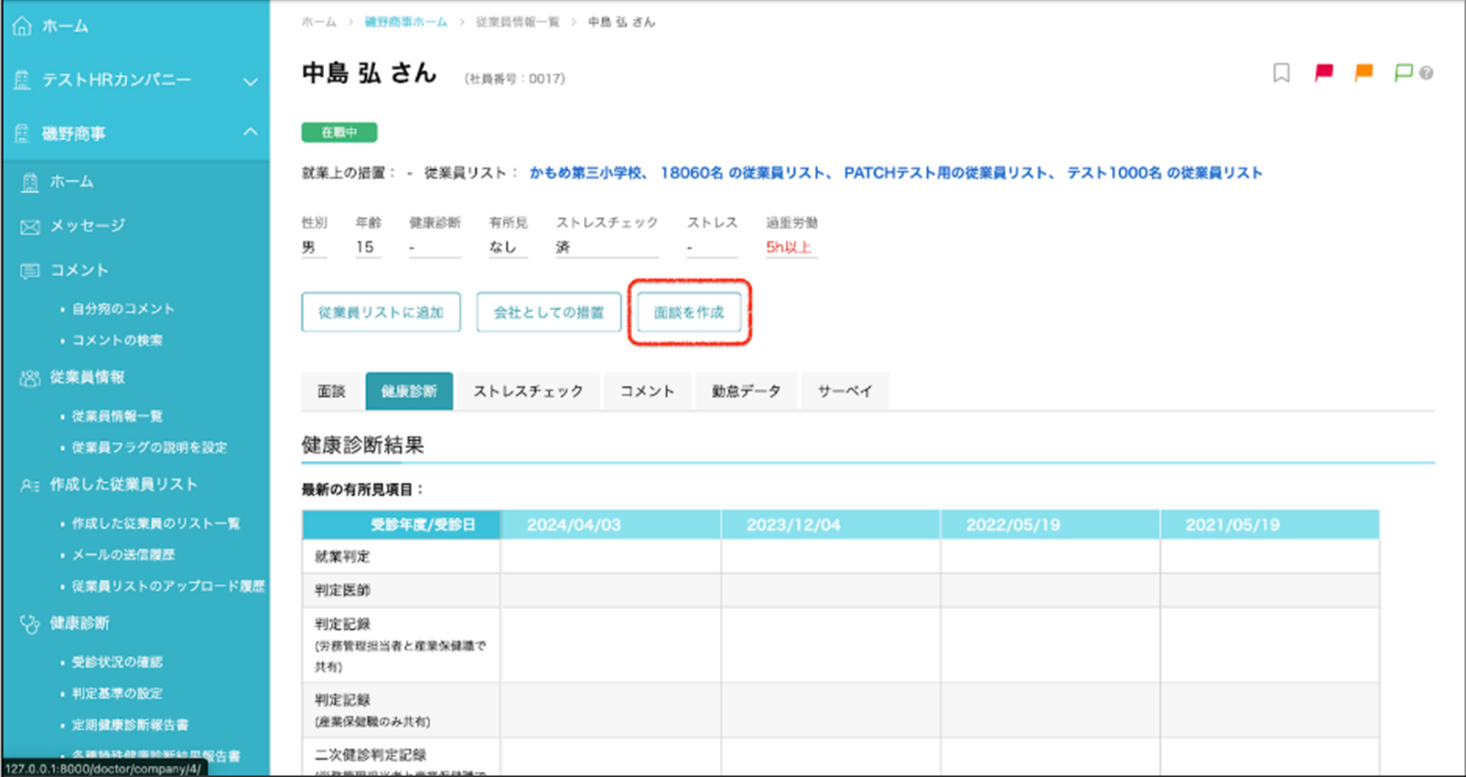The image size is (1466, 777).
Task: Bookmark this employee with the bookmark icon
Action: click(1281, 73)
